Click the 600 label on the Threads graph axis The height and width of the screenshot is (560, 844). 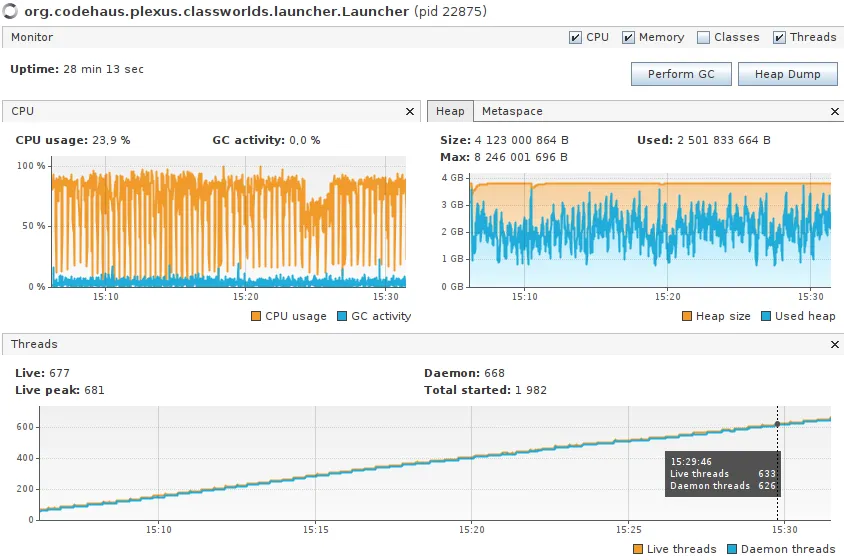[25, 426]
